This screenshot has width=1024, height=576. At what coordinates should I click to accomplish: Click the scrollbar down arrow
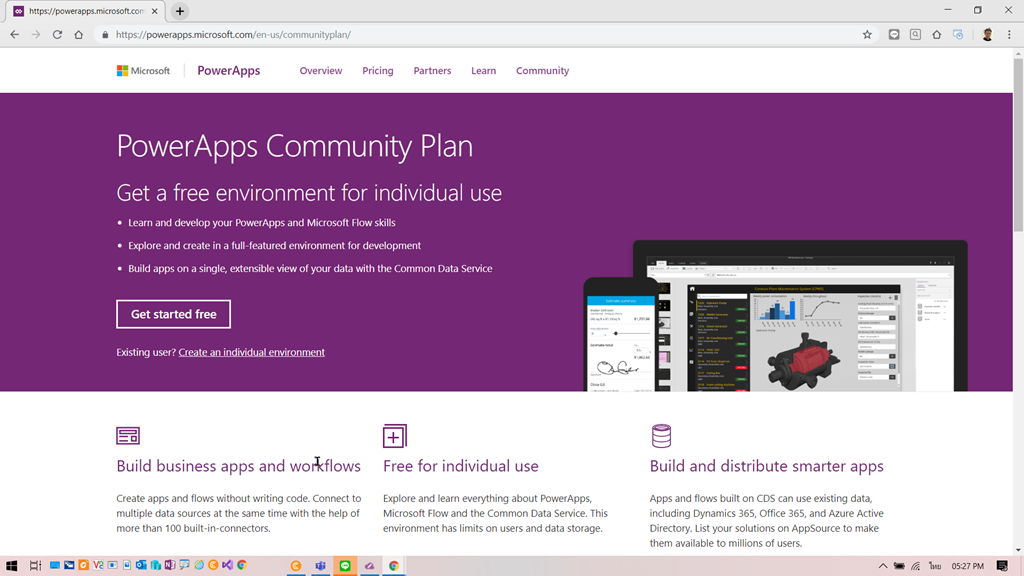1018,550
